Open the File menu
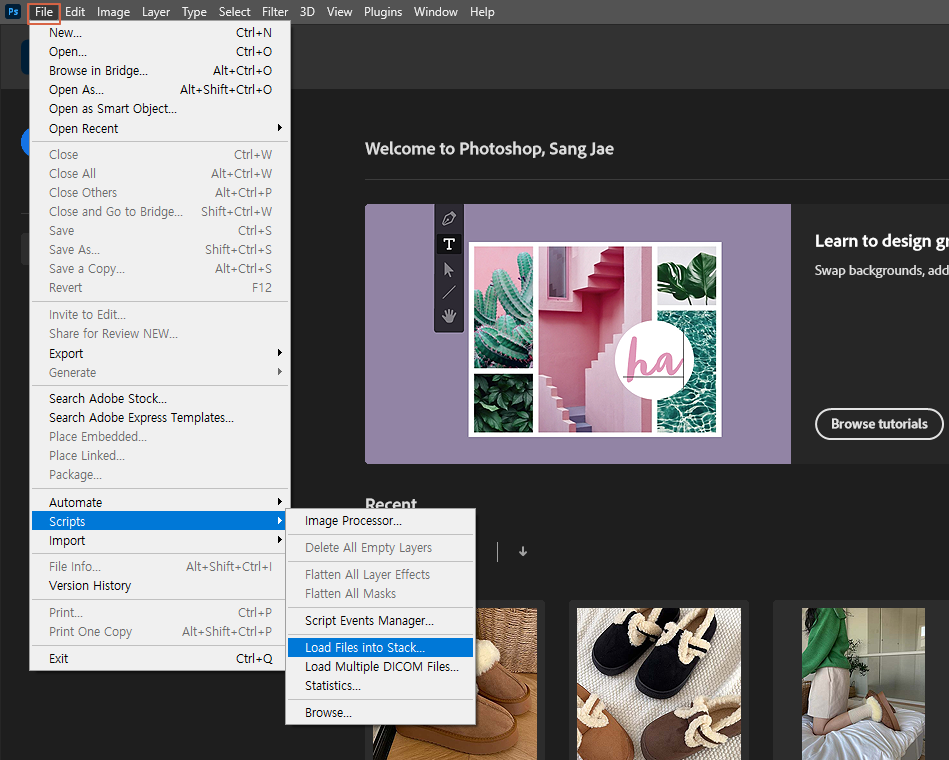 click(x=44, y=11)
